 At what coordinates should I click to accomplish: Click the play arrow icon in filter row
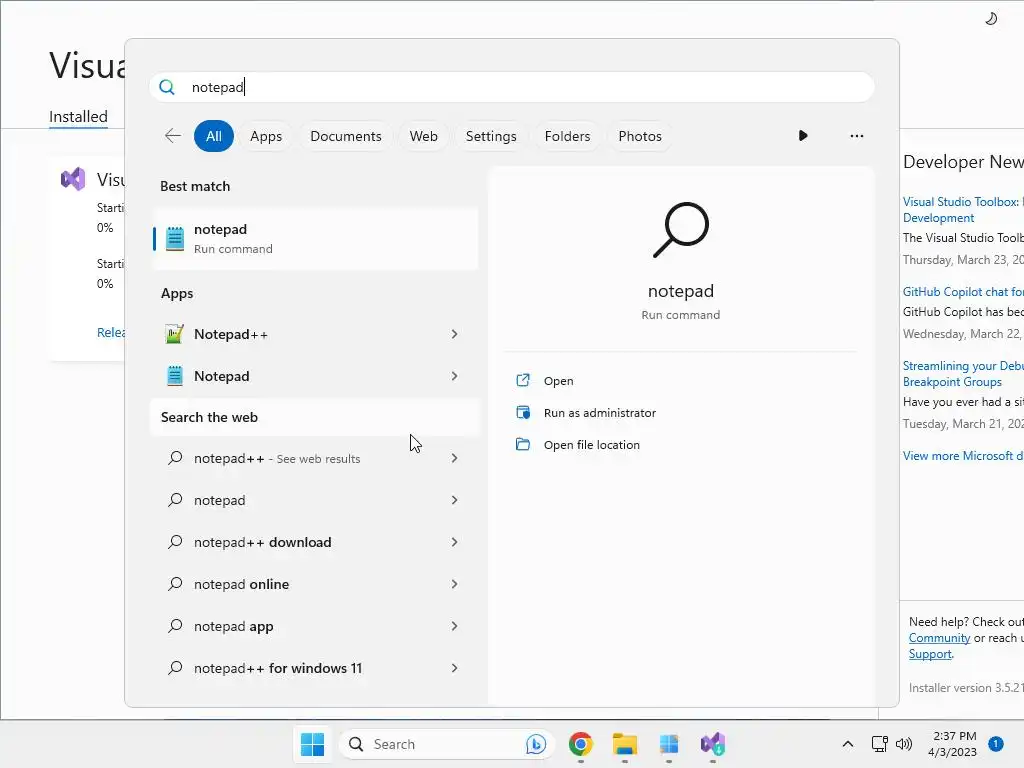[x=803, y=136]
